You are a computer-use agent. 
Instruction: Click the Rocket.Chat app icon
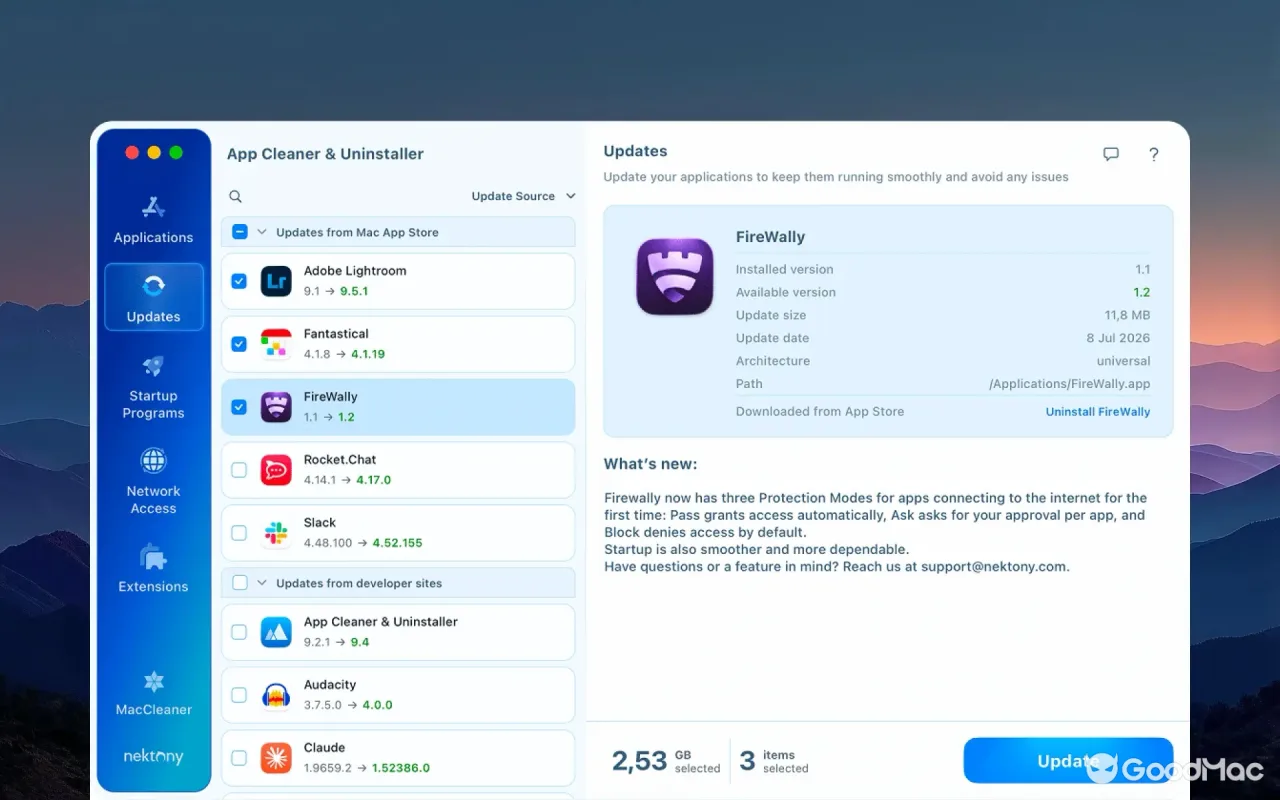[x=276, y=470]
